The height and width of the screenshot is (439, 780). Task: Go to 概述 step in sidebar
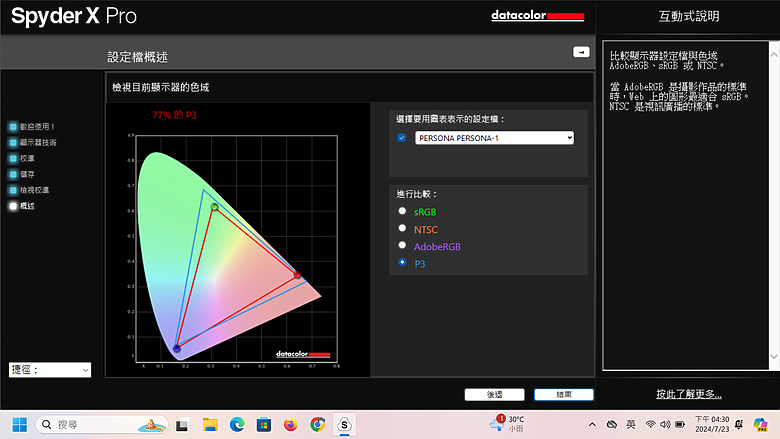[x=27, y=206]
